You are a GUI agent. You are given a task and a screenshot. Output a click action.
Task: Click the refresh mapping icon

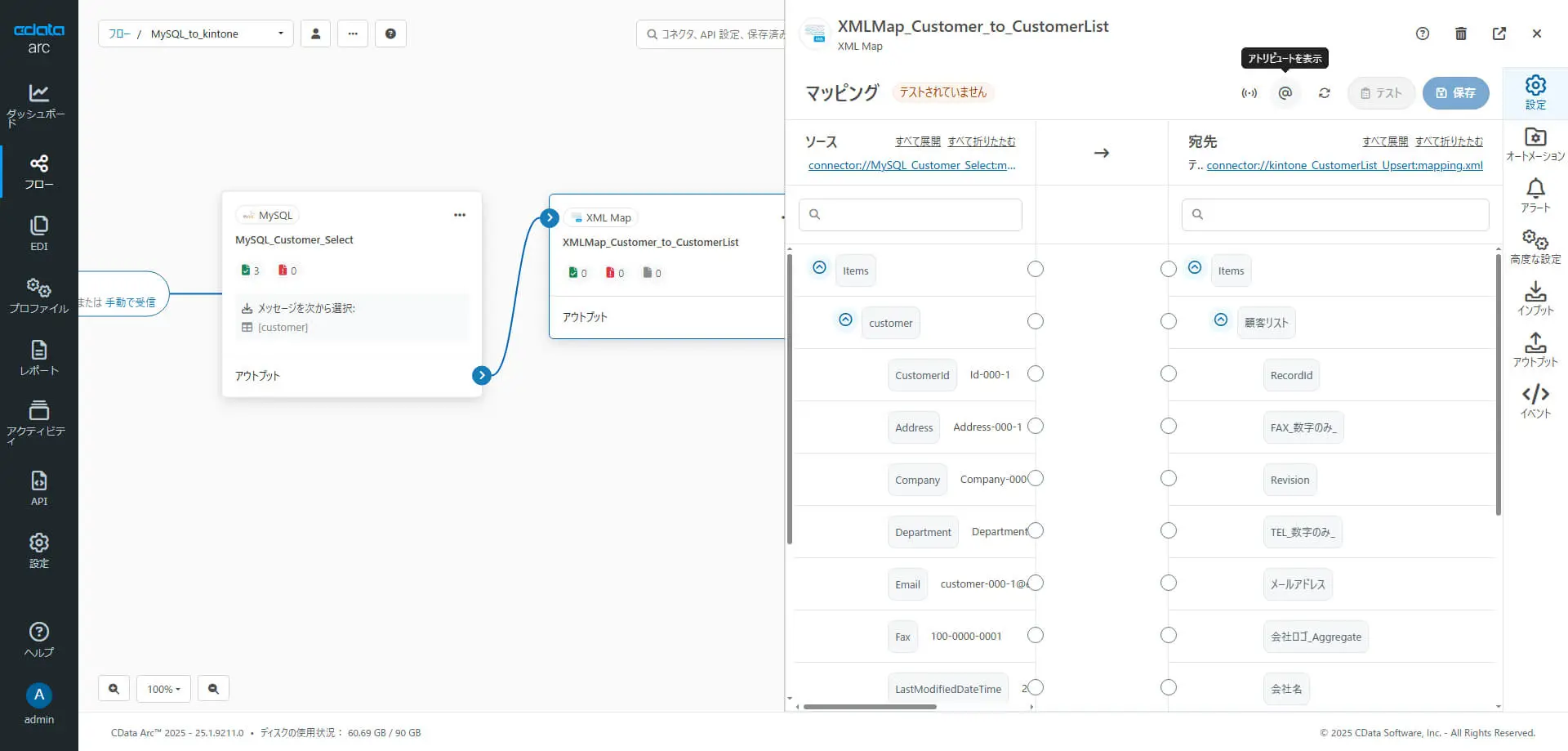(1324, 93)
